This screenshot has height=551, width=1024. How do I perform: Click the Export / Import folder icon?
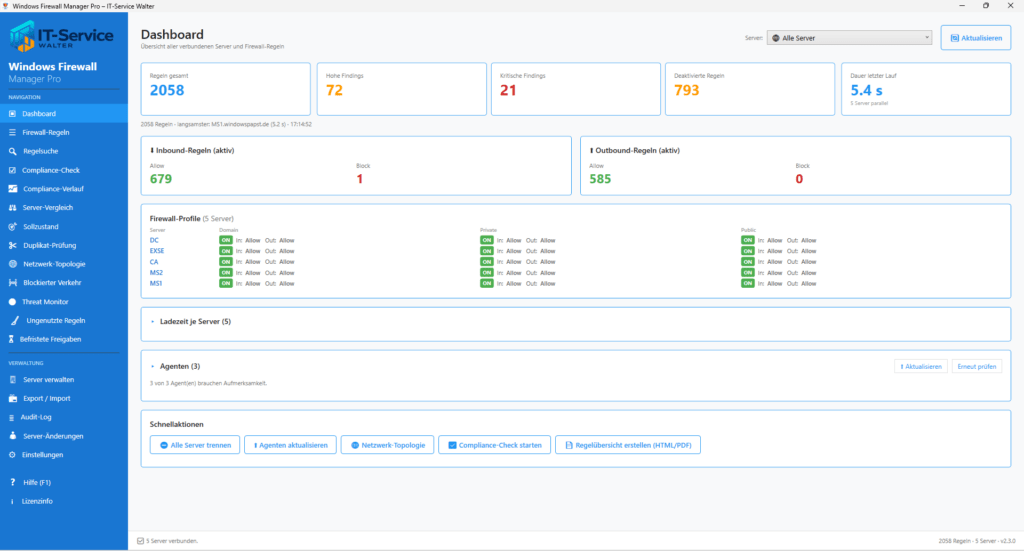(12, 398)
